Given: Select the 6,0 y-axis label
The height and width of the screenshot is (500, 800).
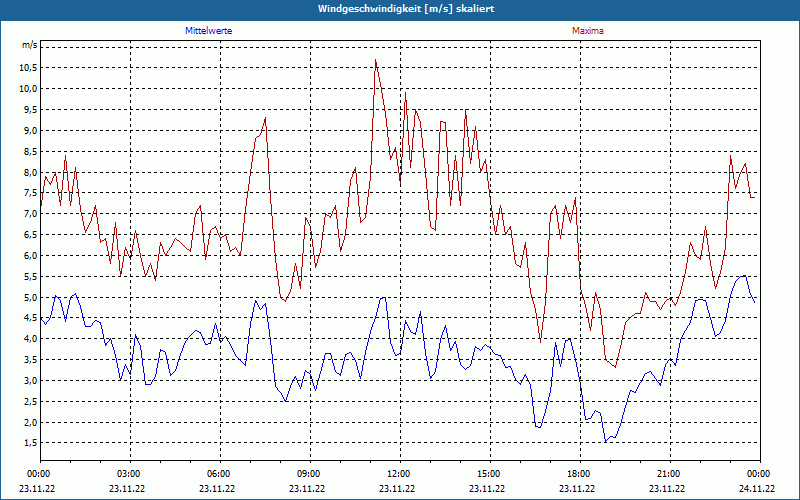Looking at the screenshot, I should (30, 256).
